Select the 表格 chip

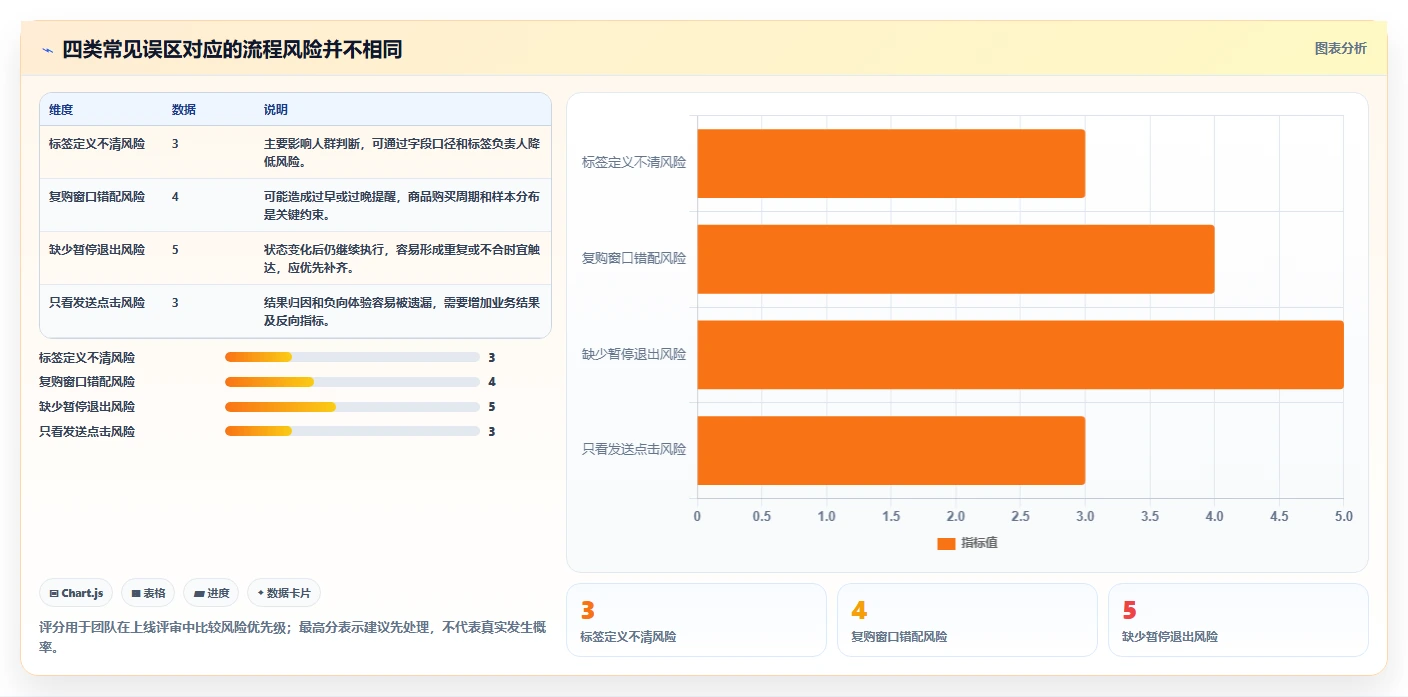148,593
